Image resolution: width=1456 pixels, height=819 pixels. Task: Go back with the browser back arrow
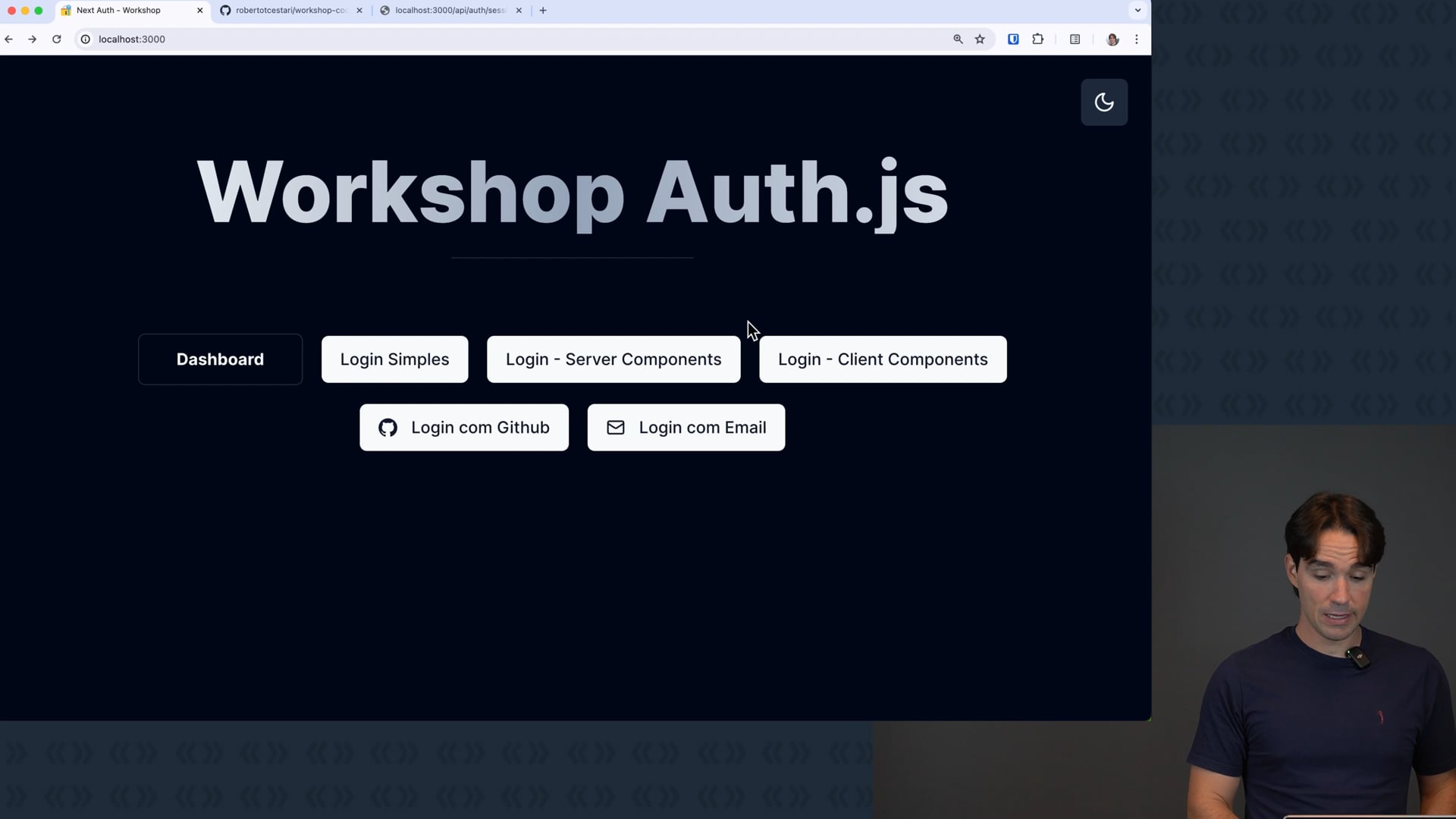click(x=9, y=39)
